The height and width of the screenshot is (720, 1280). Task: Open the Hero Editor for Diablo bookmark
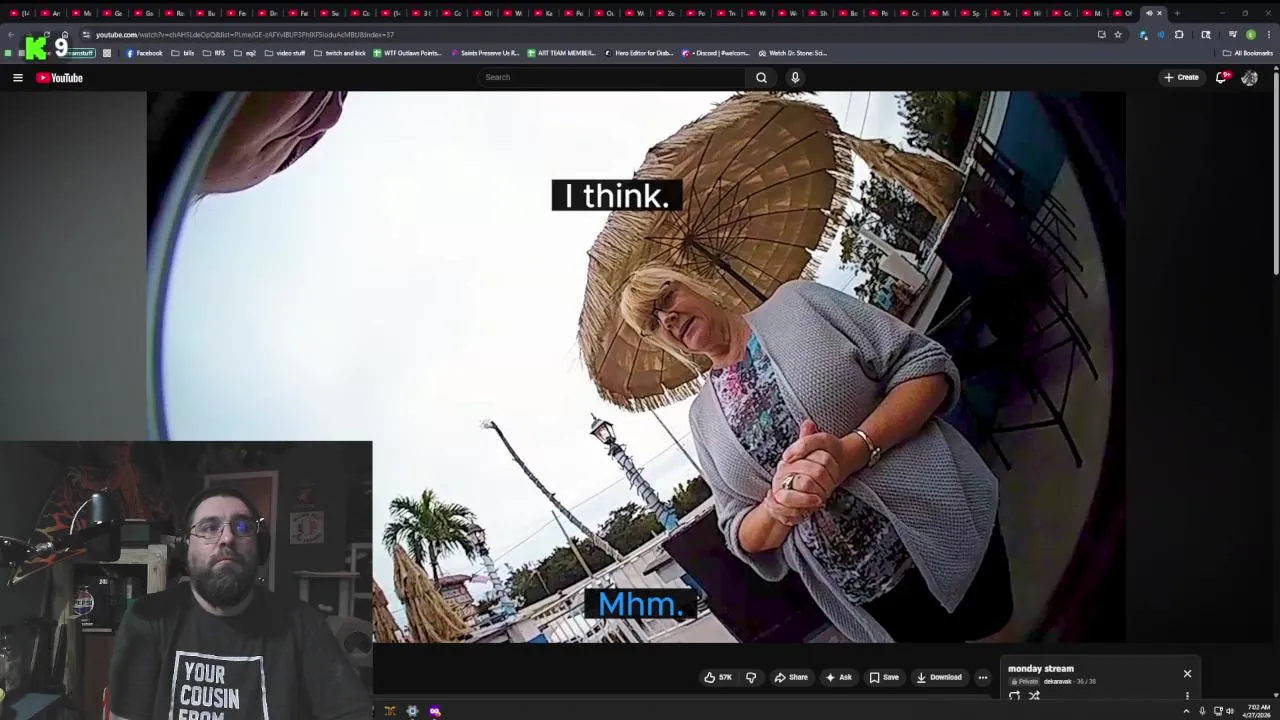pos(639,53)
